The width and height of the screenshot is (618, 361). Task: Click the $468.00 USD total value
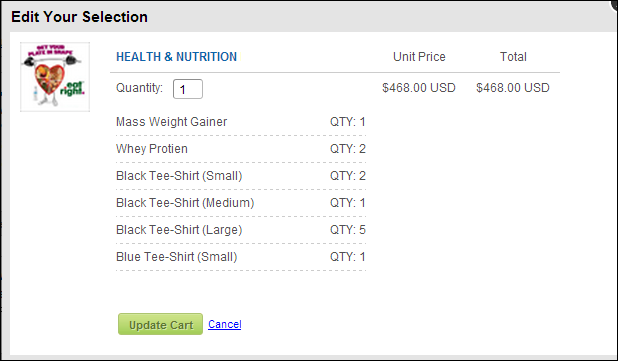513,87
